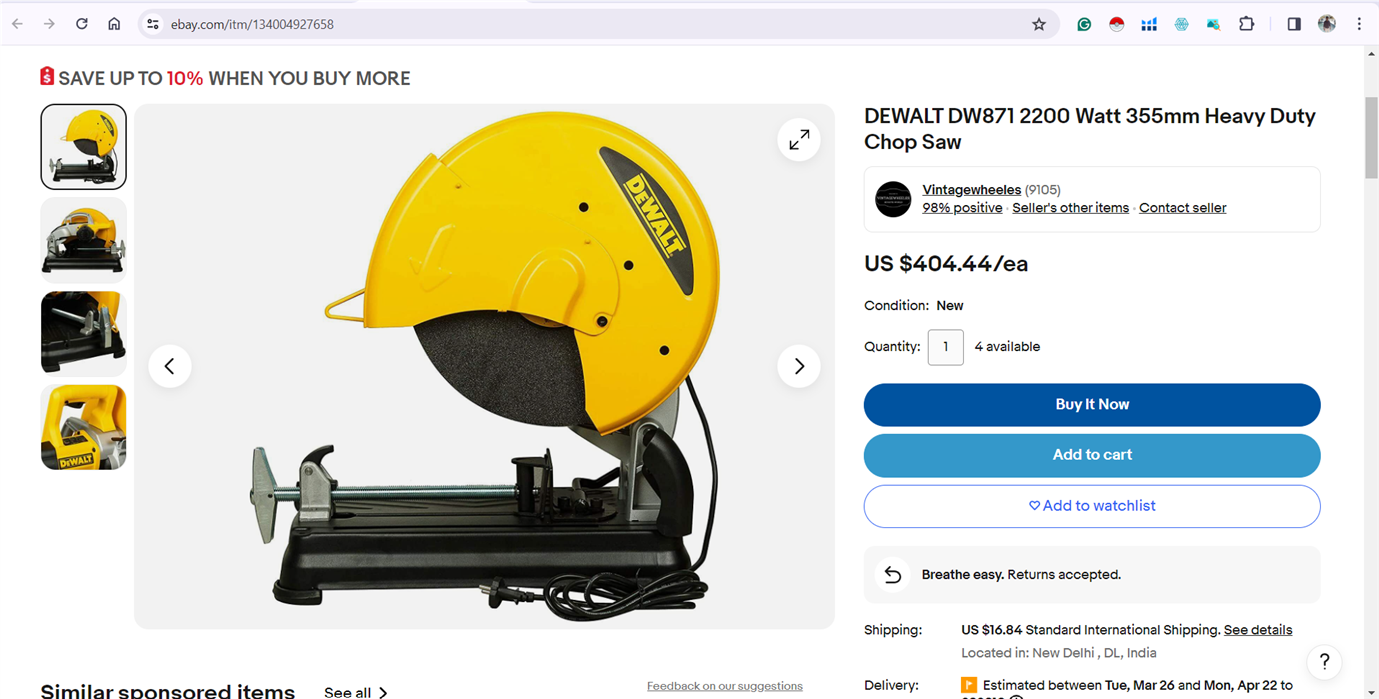The width and height of the screenshot is (1379, 699).
Task: Click the scrollbar up arrow
Action: [x=1371, y=53]
